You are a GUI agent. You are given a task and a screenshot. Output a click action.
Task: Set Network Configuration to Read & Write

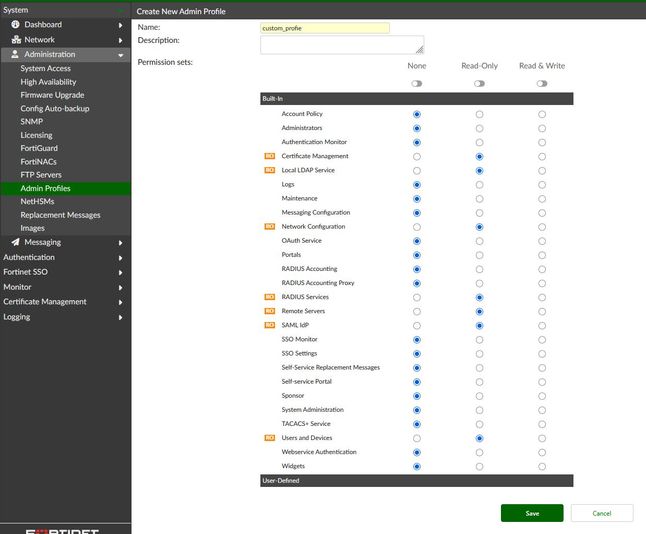542,227
